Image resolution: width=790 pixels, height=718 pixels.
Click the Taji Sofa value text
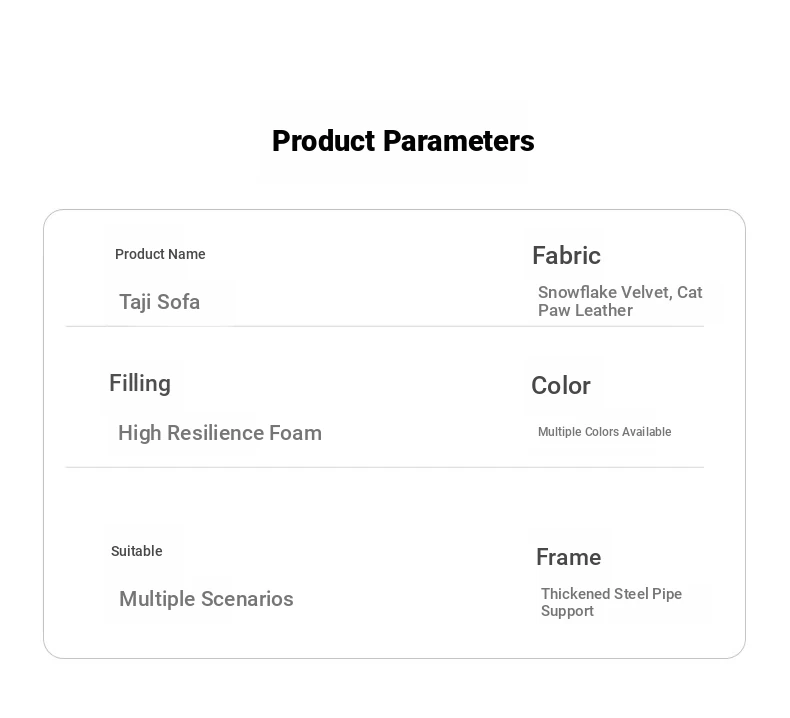point(159,302)
